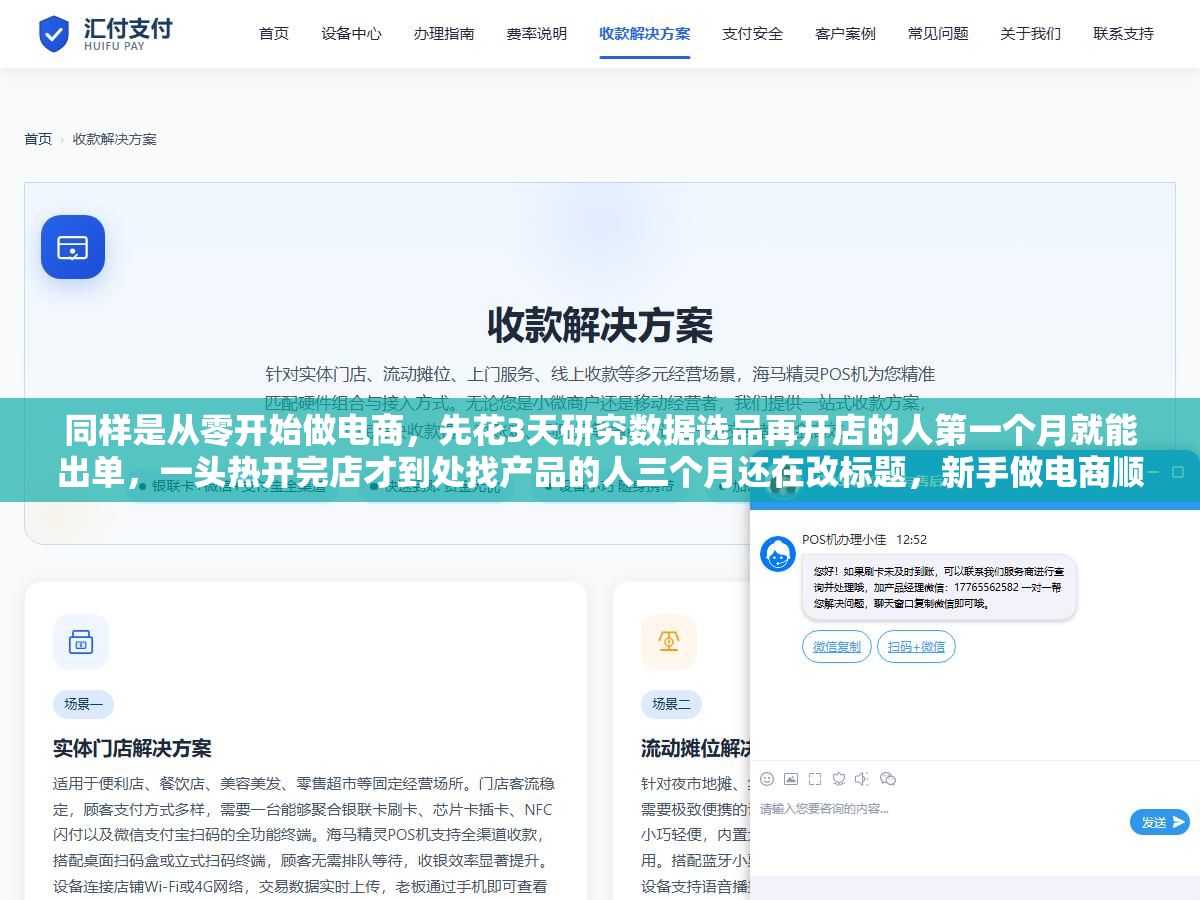
Task: Open the 首页 nav menu item
Action: point(274,33)
